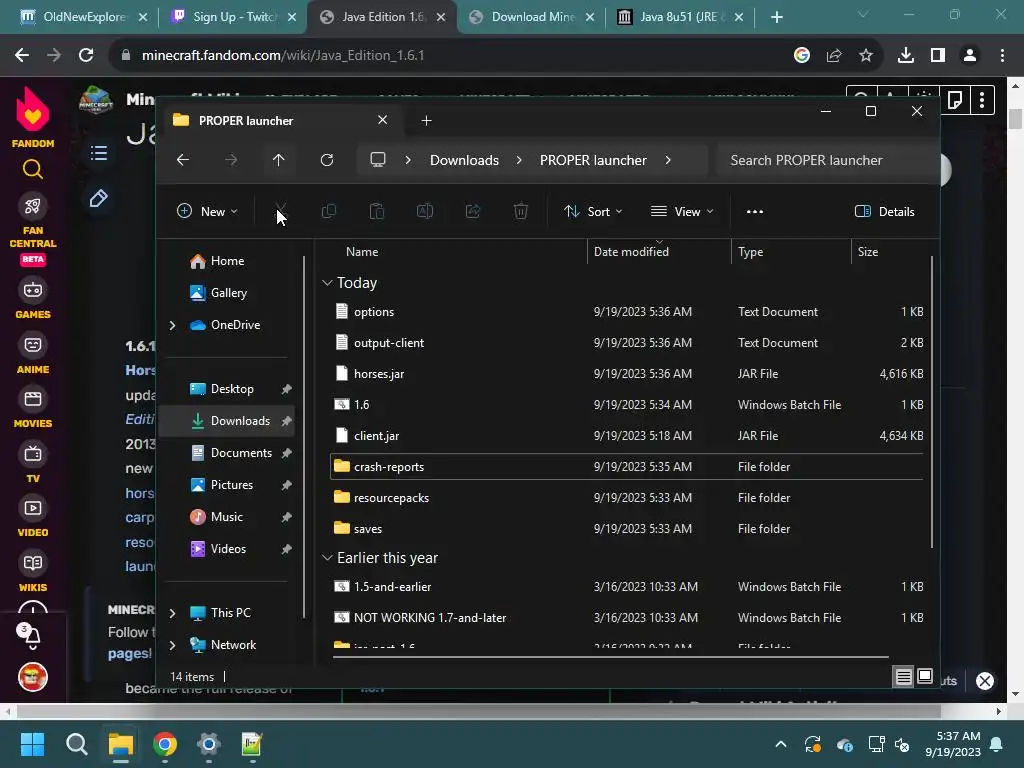Click the Copy icon in Explorer toolbar
The width and height of the screenshot is (1024, 768).
click(328, 211)
